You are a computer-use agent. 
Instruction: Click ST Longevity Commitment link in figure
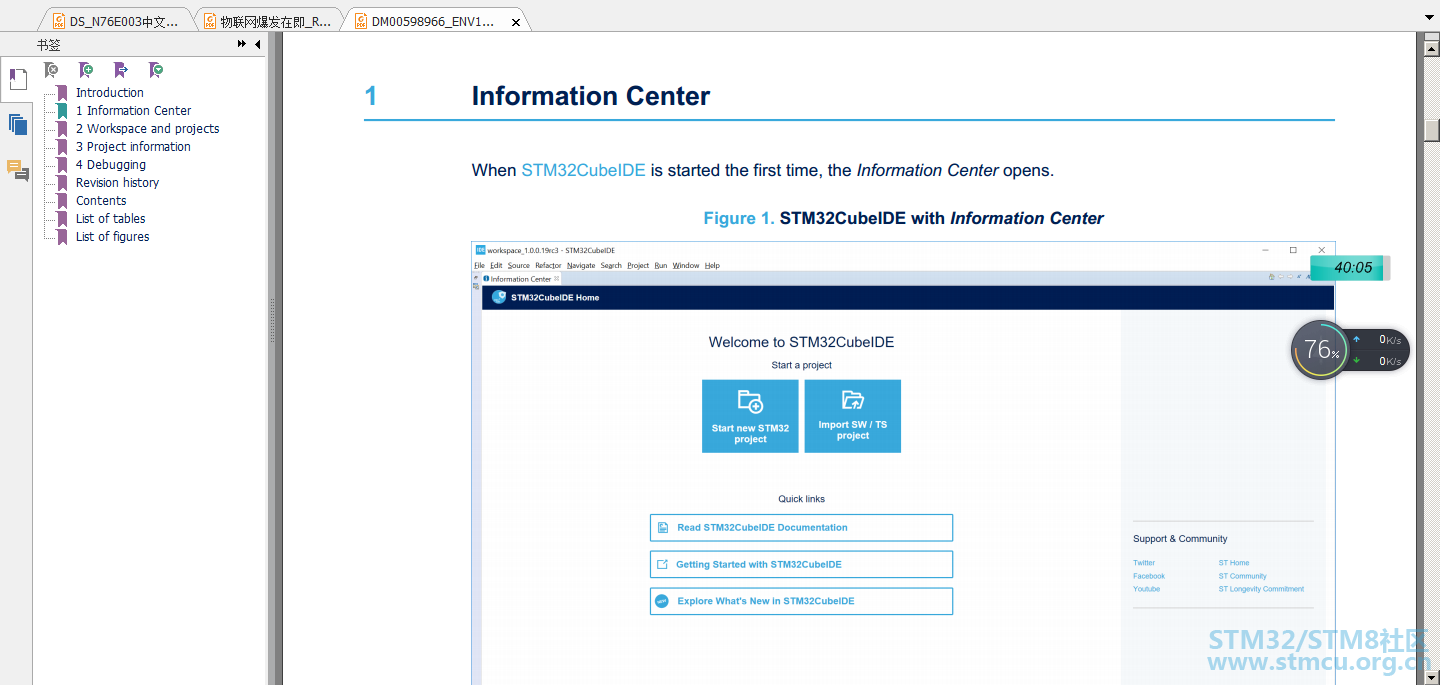(1261, 589)
